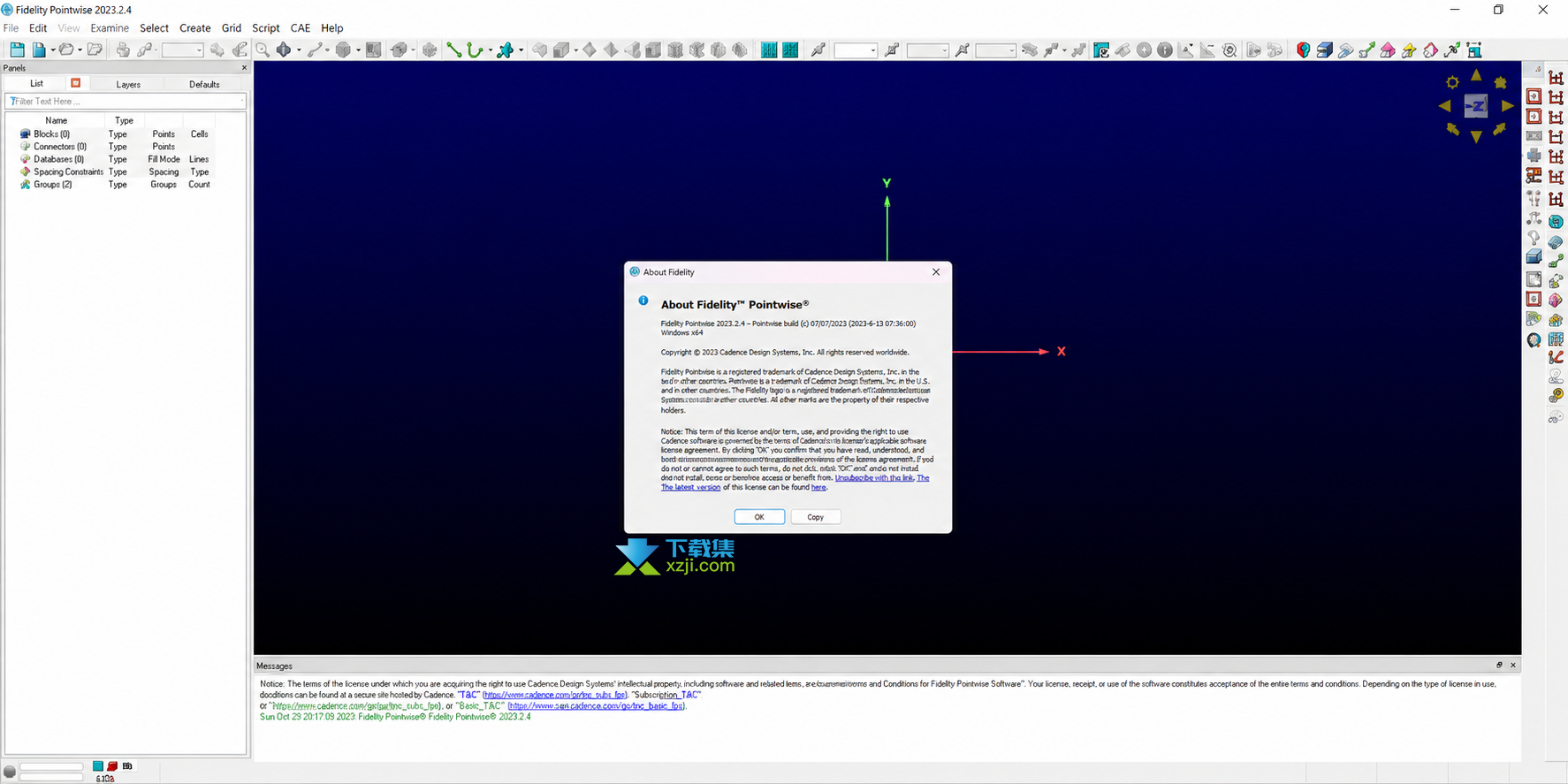Image resolution: width=1568 pixels, height=784 pixels.
Task: Click the green line connector tool
Action: (453, 50)
